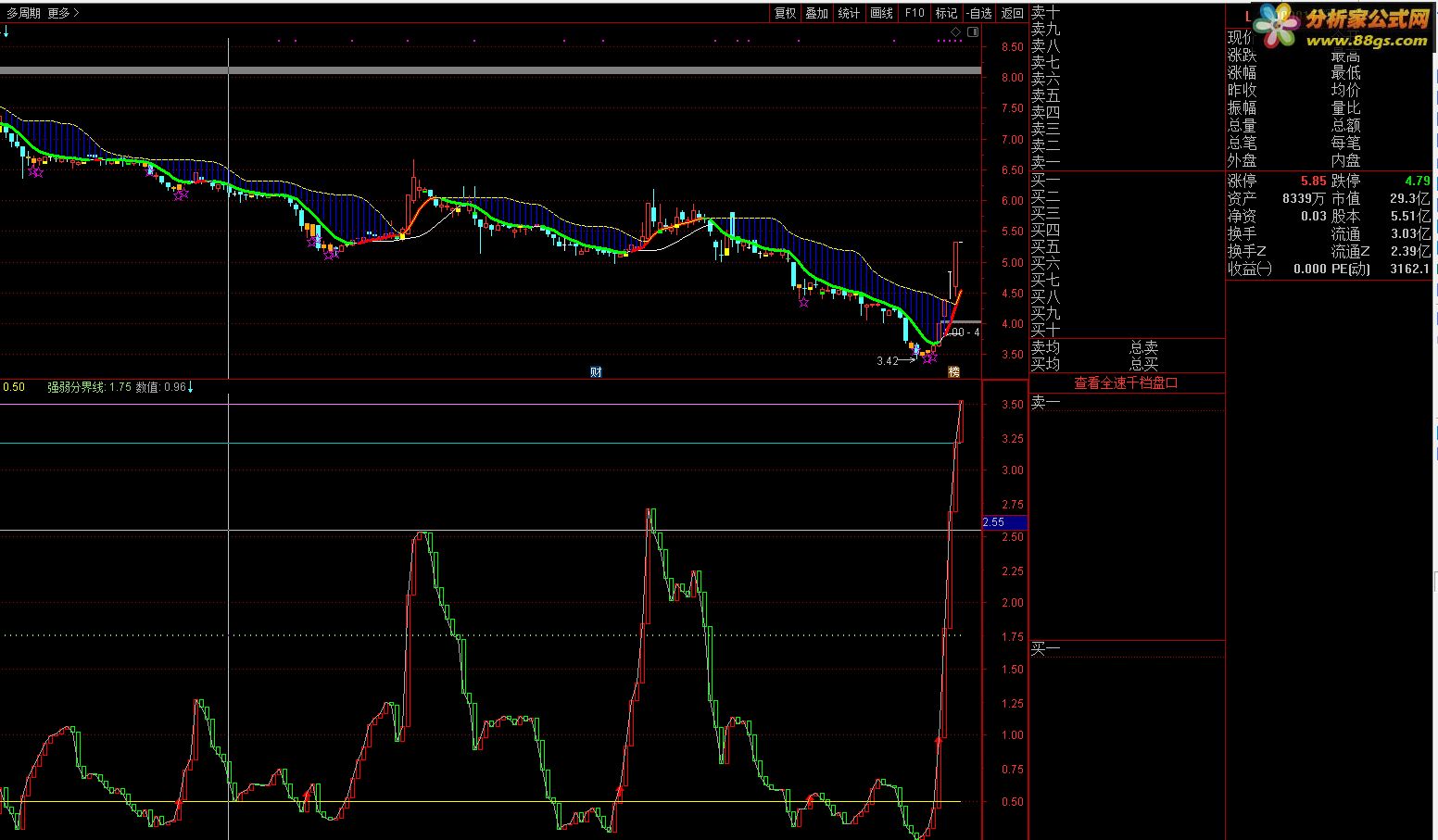Click the 2.55 cursor value on axis
The height and width of the screenshot is (840, 1438).
(x=1005, y=522)
